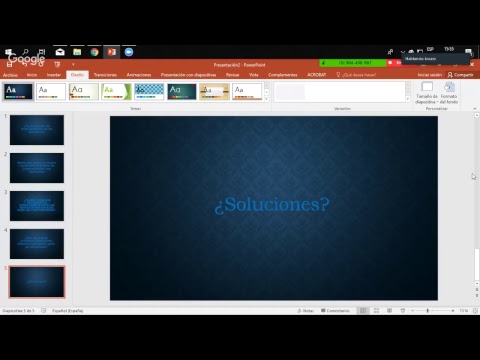Expand the quick access toolbar customize arrow
This screenshot has width=480, height=360.
pos(73,64)
